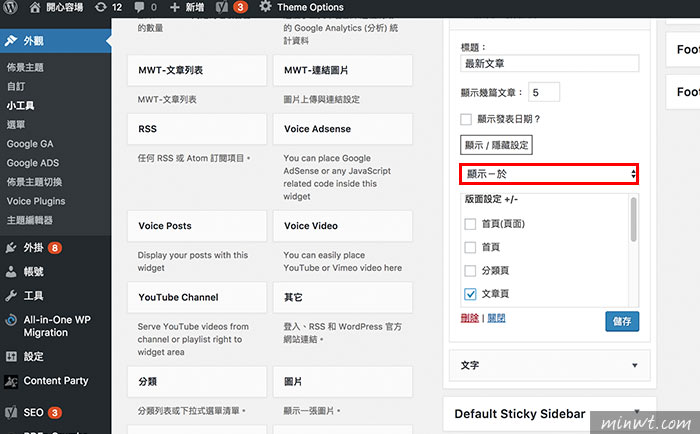Check the 首頁 checkbox
Viewport: 700px width, 434px height.
pos(470,247)
